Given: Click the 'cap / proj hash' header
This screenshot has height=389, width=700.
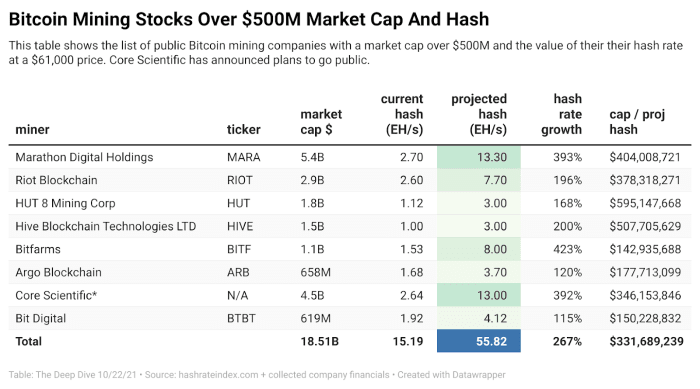Looking at the screenshot, I should (x=637, y=122).
